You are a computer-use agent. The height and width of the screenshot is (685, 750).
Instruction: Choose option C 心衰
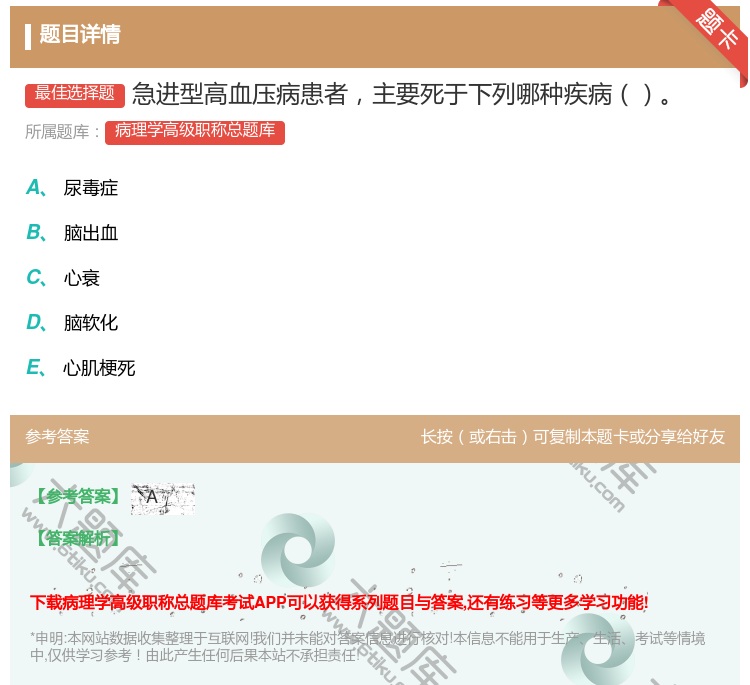[63, 277]
